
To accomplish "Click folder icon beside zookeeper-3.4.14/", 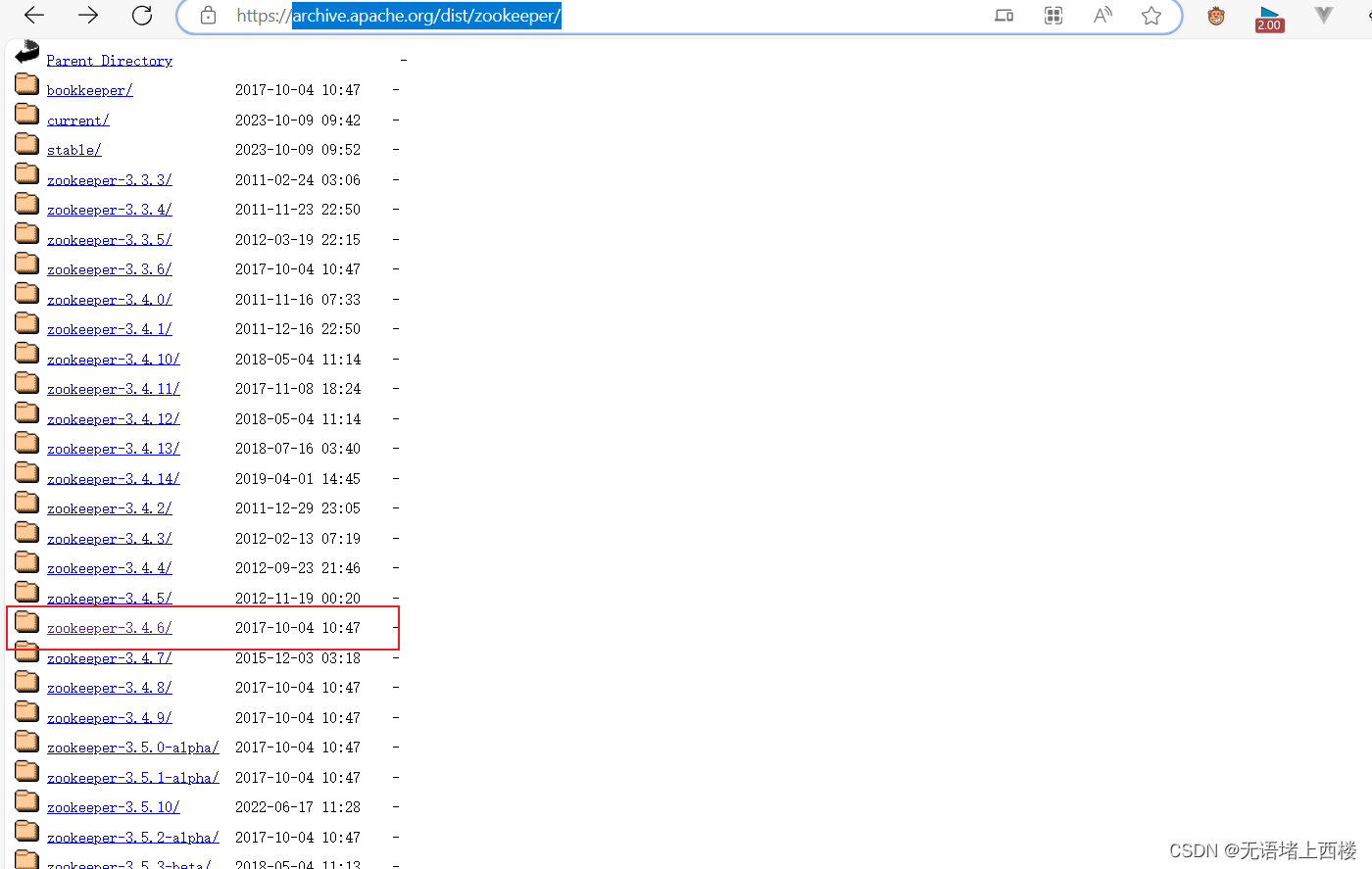I will coord(27,473).
